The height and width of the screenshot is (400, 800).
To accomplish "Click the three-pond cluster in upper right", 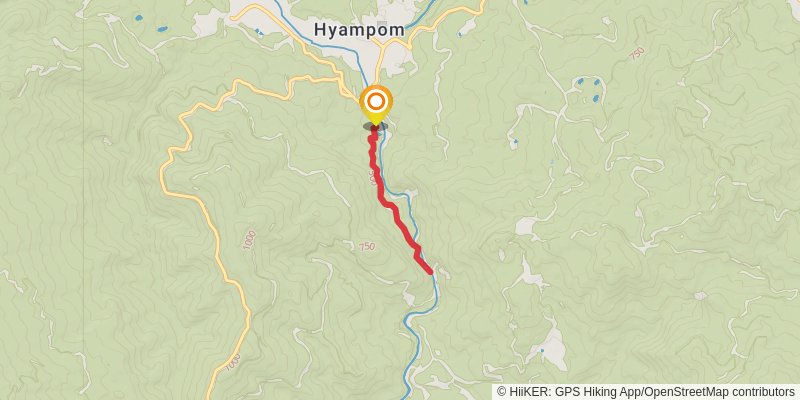I will point(588,88).
